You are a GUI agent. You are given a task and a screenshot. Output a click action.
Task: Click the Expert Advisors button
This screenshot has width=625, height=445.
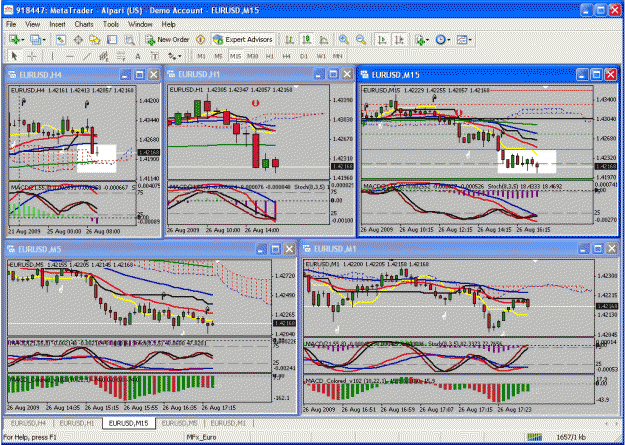[243, 40]
